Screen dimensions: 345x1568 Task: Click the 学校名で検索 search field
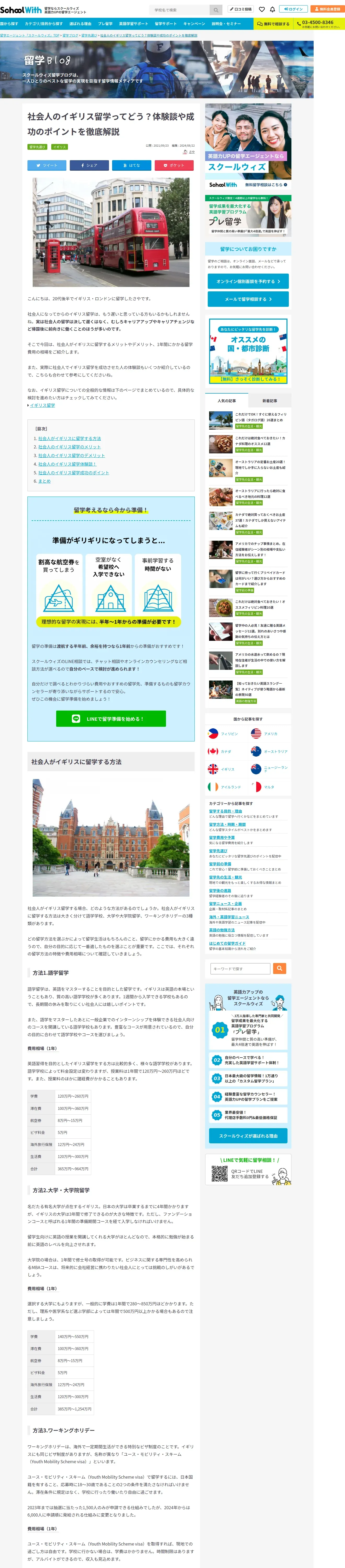click(x=180, y=10)
